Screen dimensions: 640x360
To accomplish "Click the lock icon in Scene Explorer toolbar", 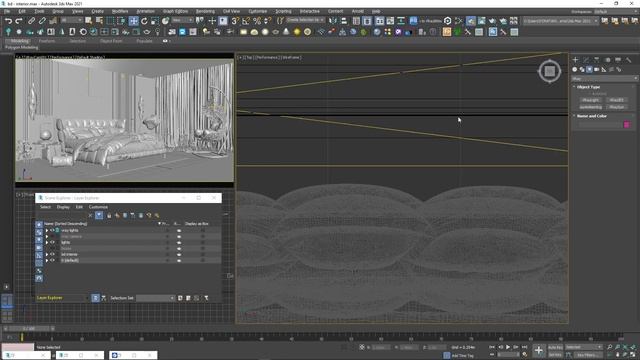I will click(109, 216).
